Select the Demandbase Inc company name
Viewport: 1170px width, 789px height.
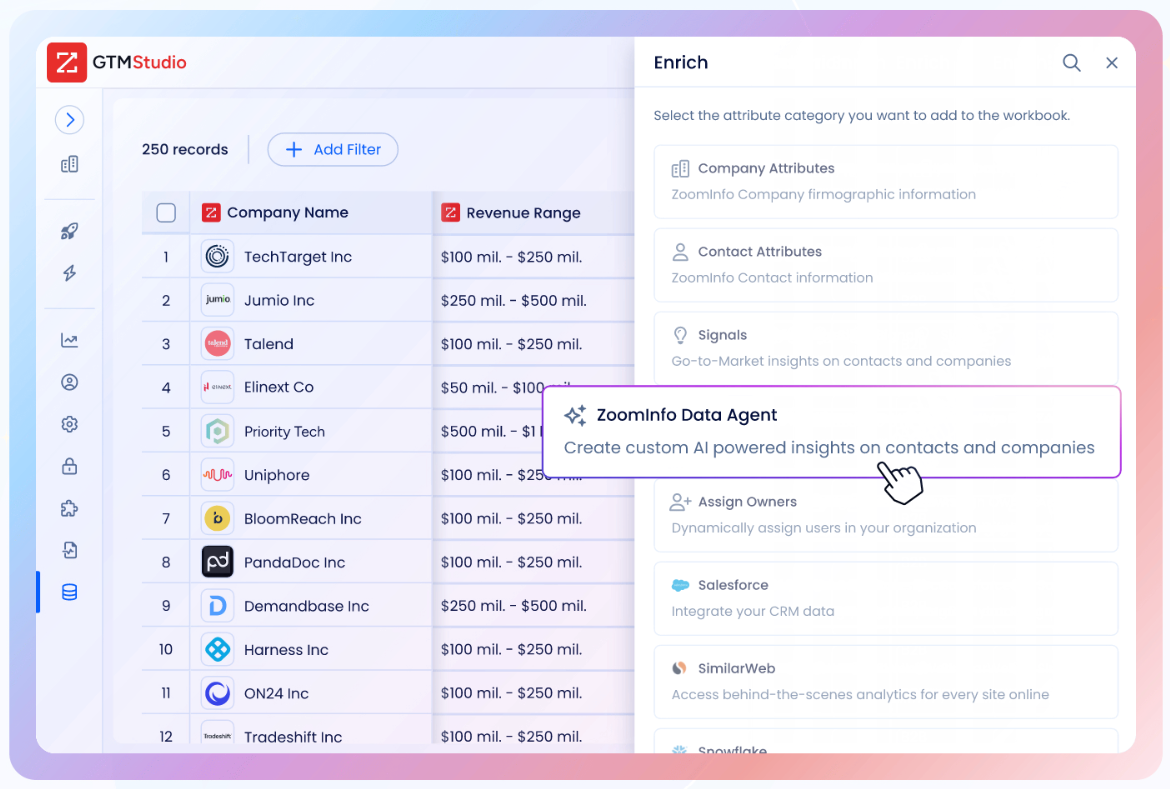pos(307,606)
